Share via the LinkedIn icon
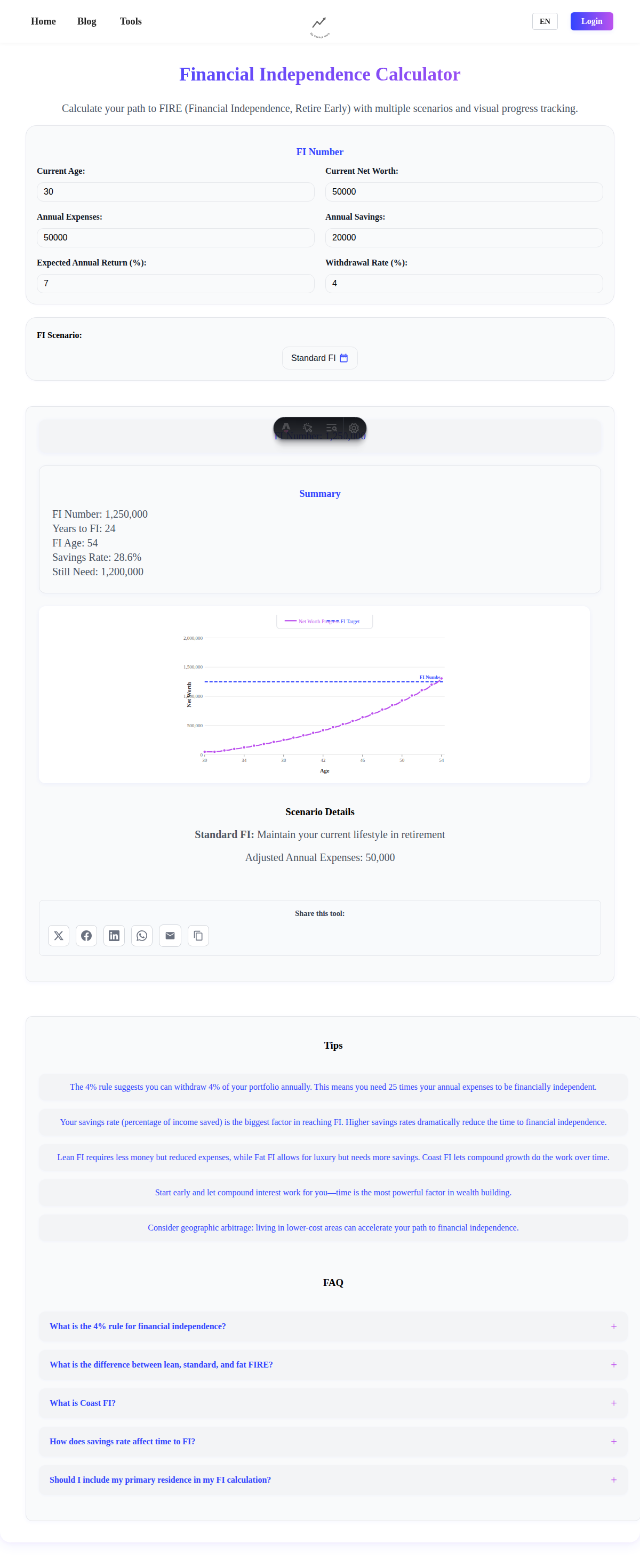The width and height of the screenshot is (640, 1568). click(114, 936)
